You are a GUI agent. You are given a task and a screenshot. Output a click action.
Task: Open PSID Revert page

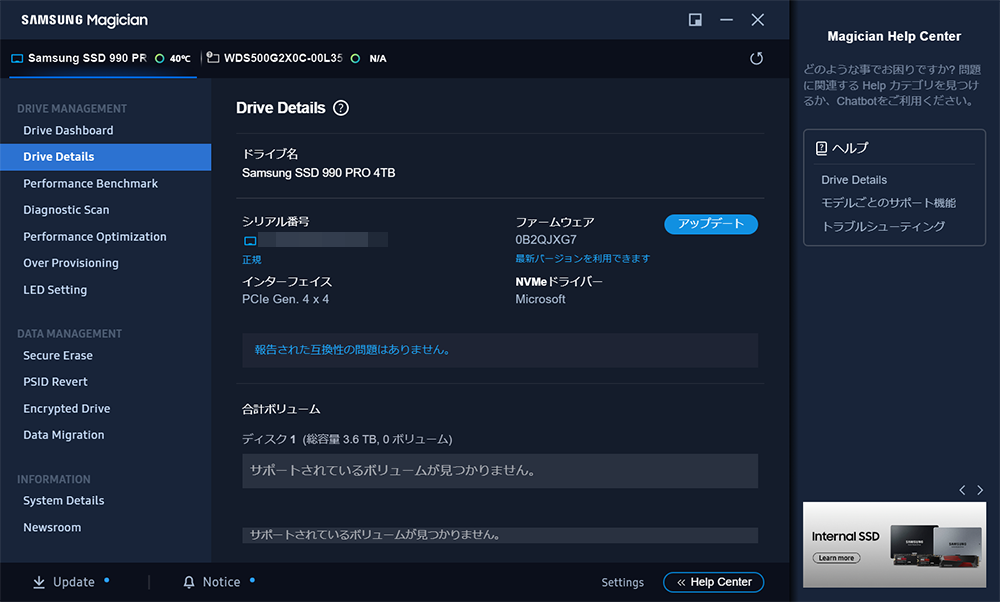coord(55,381)
